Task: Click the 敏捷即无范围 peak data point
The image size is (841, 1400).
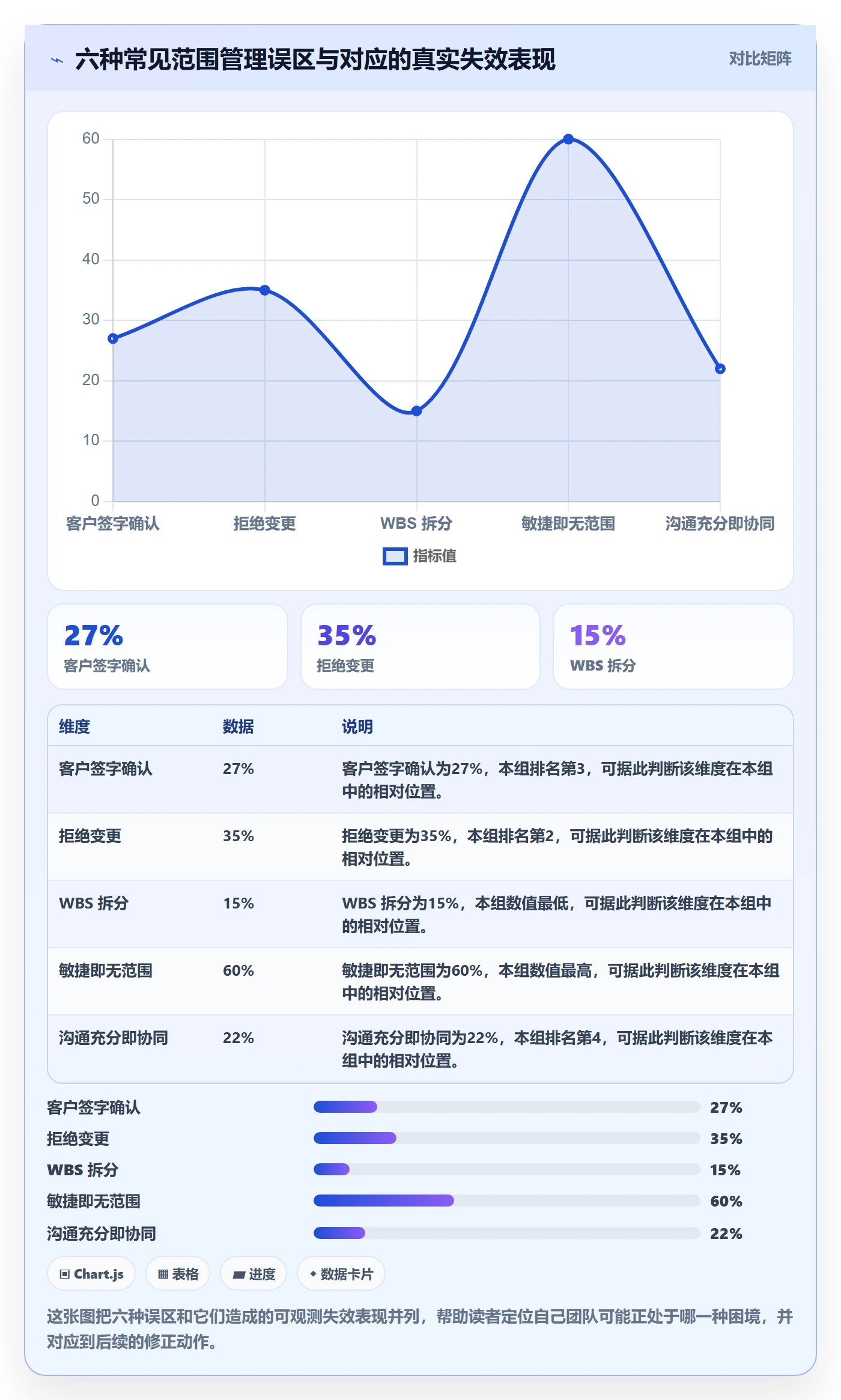Action: 568,139
